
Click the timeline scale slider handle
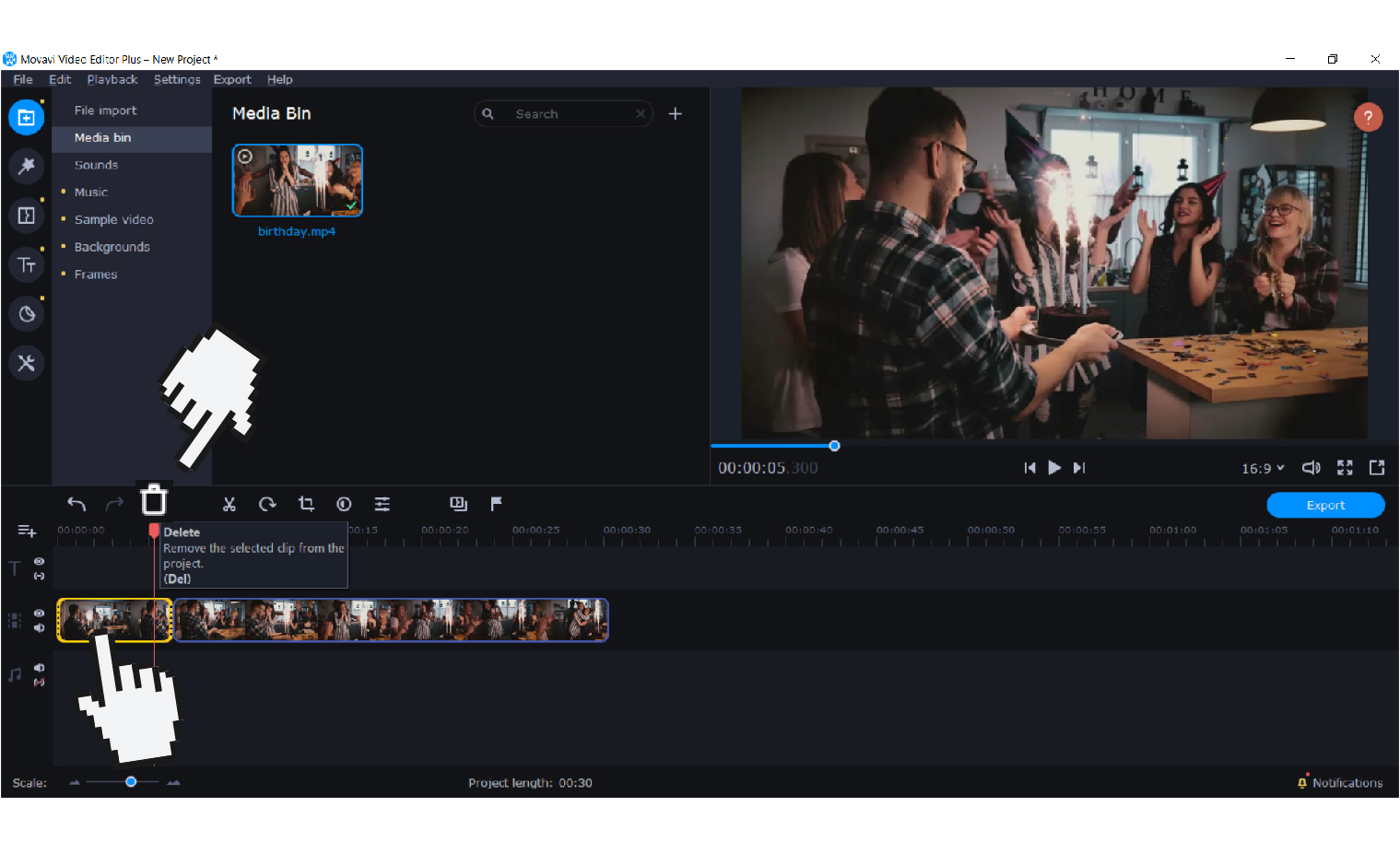pyautogui.click(x=131, y=782)
